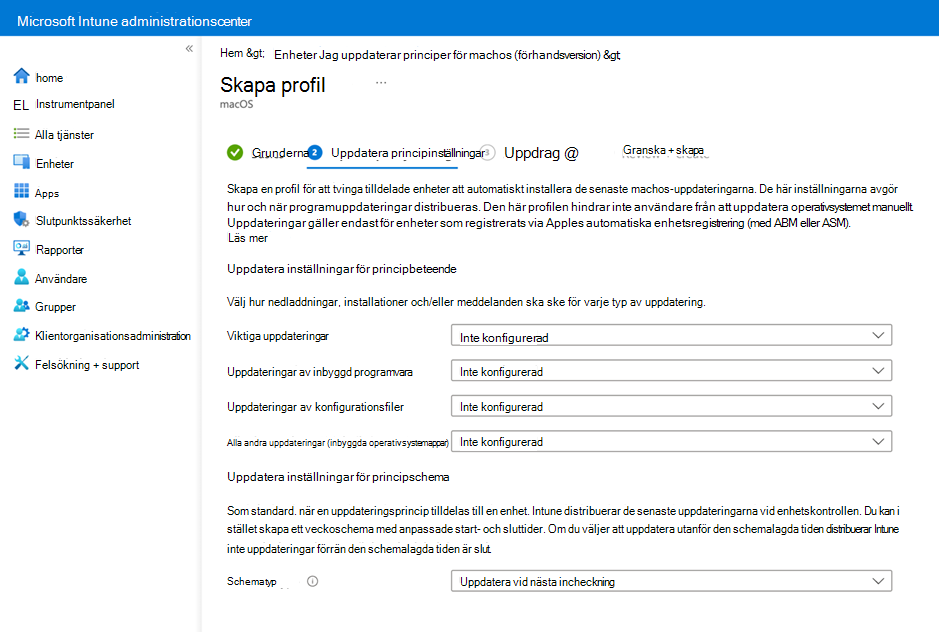The height and width of the screenshot is (632, 939).
Task: Click the home house icon in sidebar
Action: (22, 76)
